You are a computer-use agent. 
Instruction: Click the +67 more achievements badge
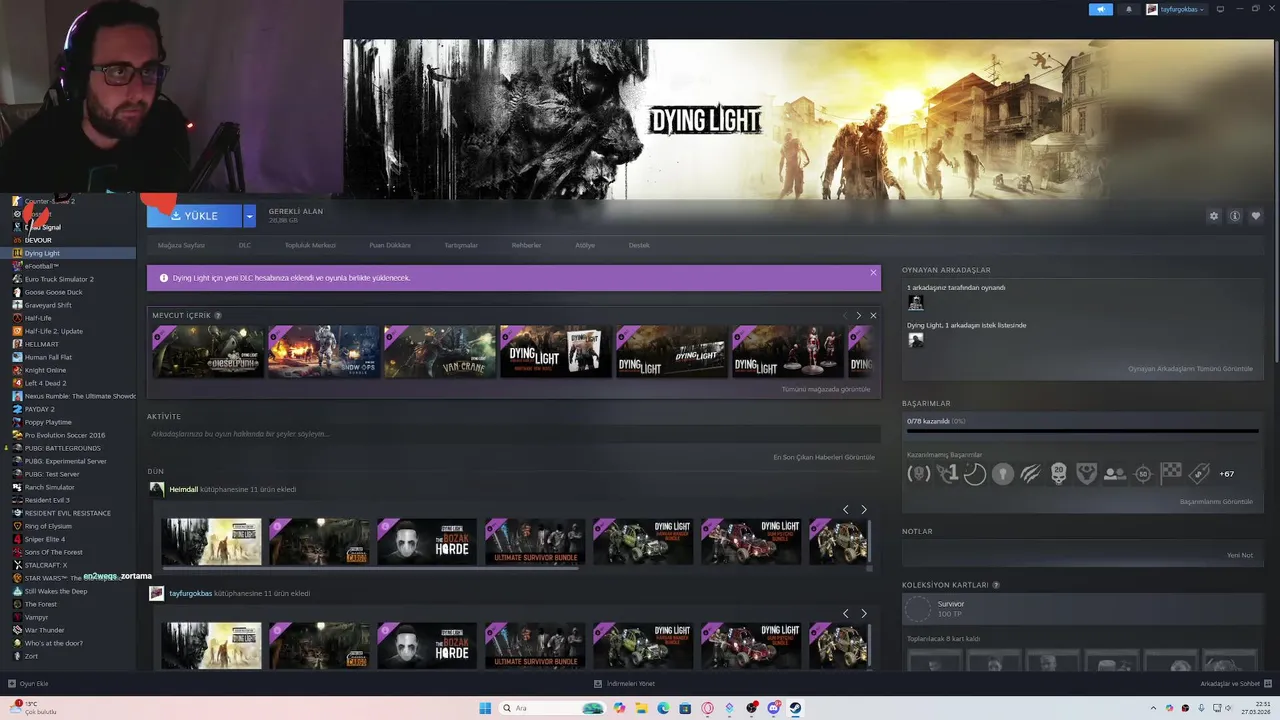1227,474
